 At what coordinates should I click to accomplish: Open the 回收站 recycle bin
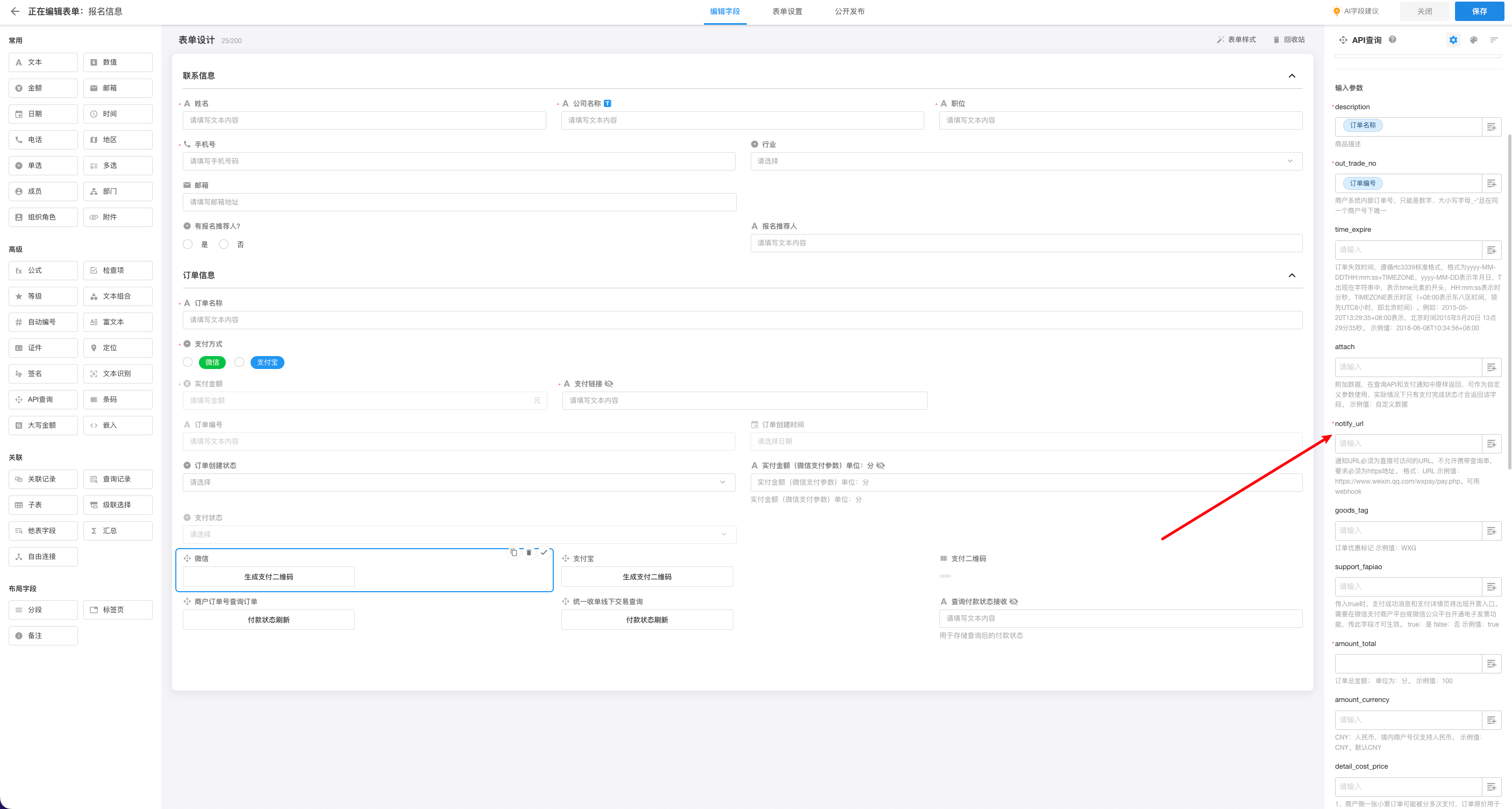[1288, 40]
